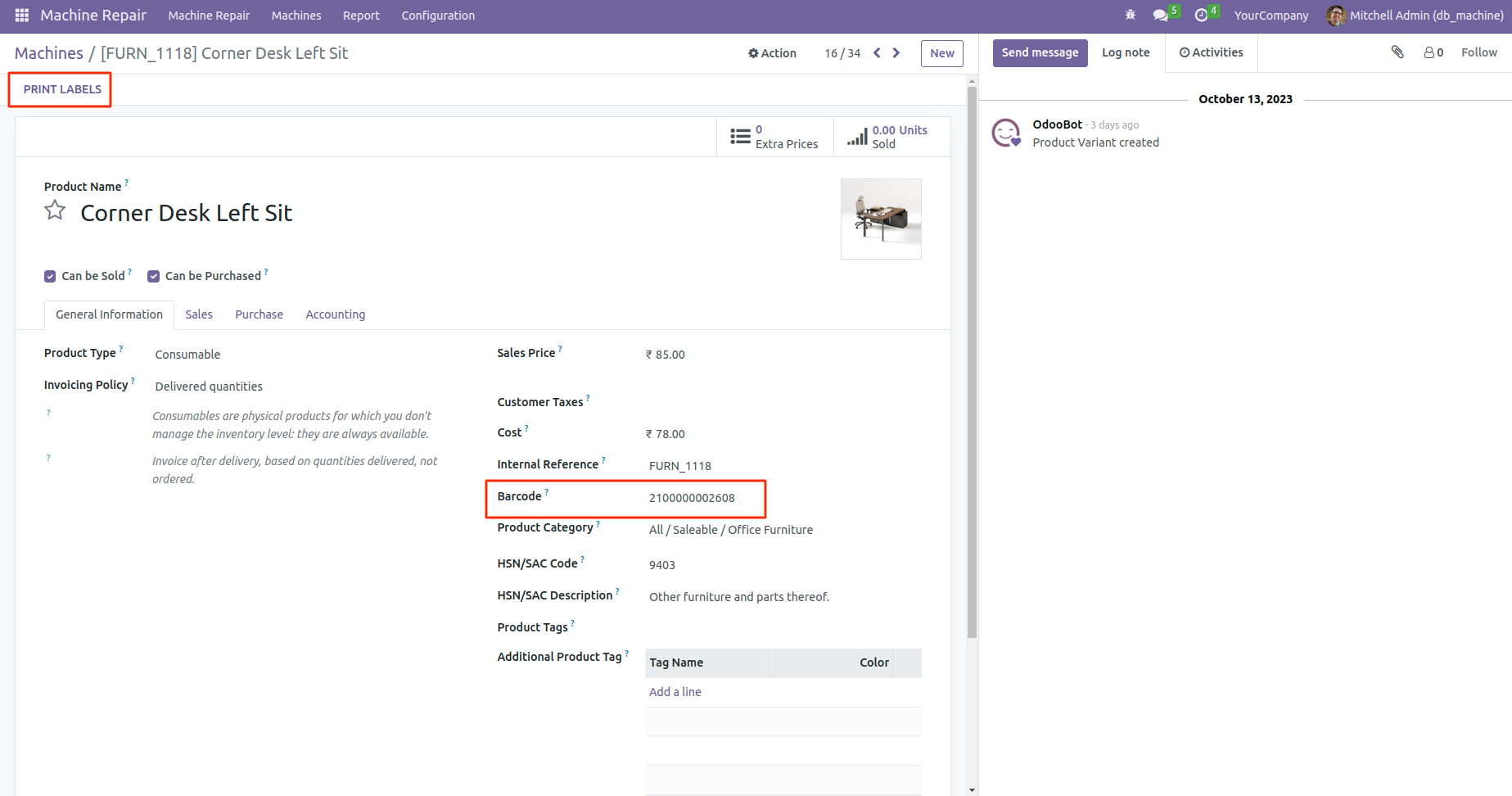Open the Report menu

[361, 16]
